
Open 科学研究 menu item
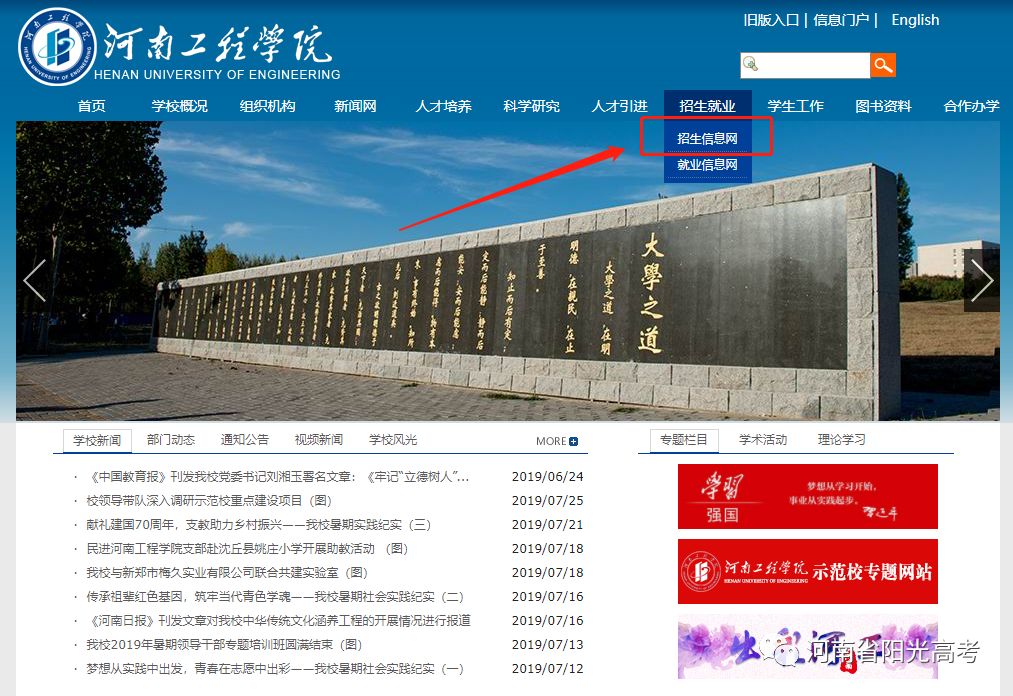point(531,106)
